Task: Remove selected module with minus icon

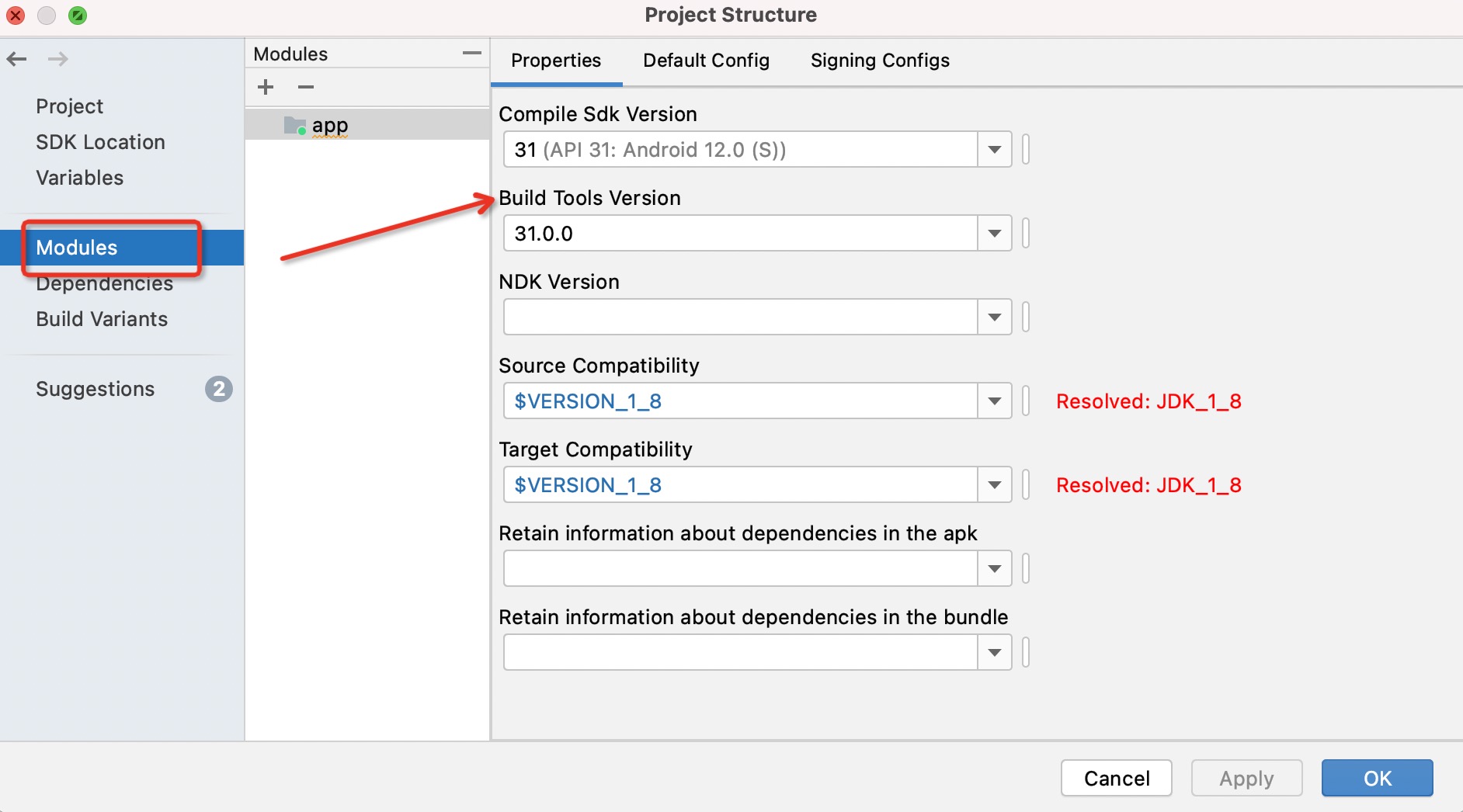Action: 306,87
